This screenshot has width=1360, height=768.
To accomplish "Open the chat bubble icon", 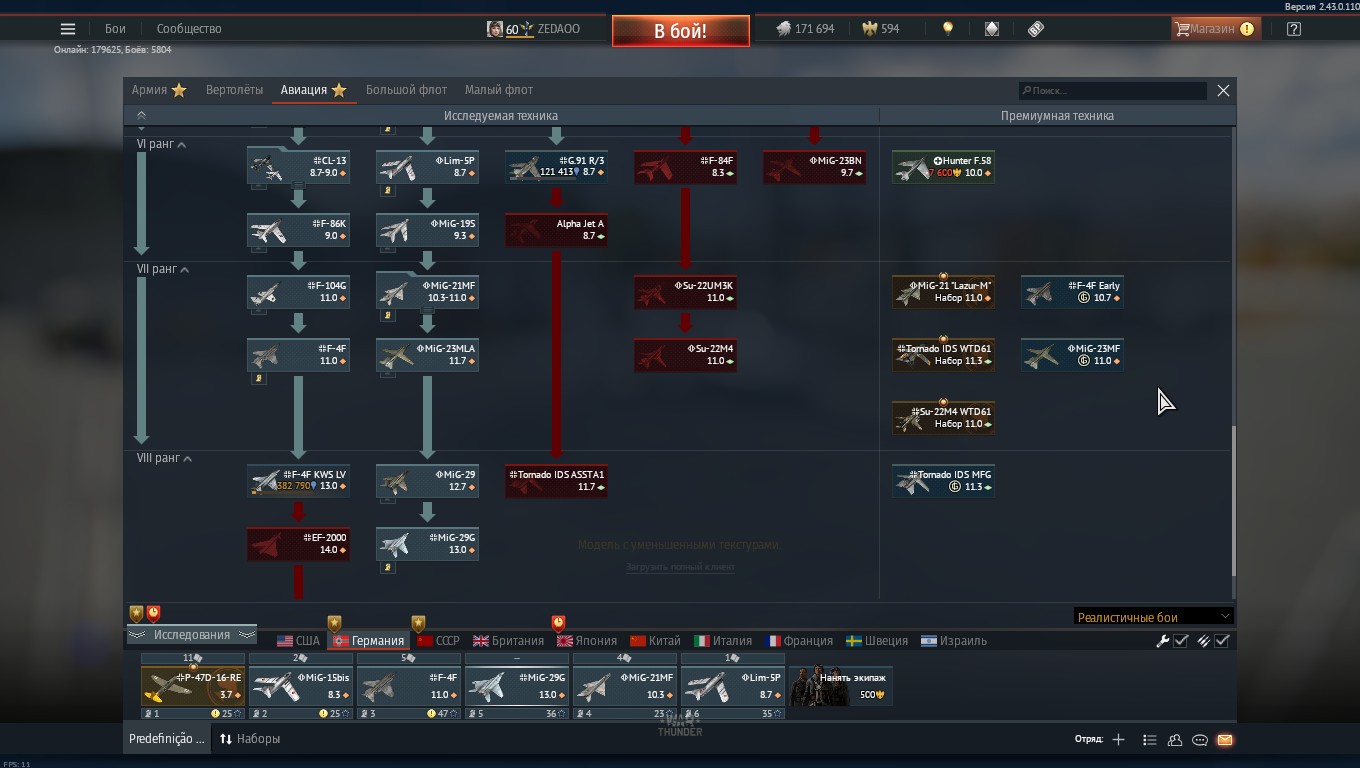I will 1200,740.
